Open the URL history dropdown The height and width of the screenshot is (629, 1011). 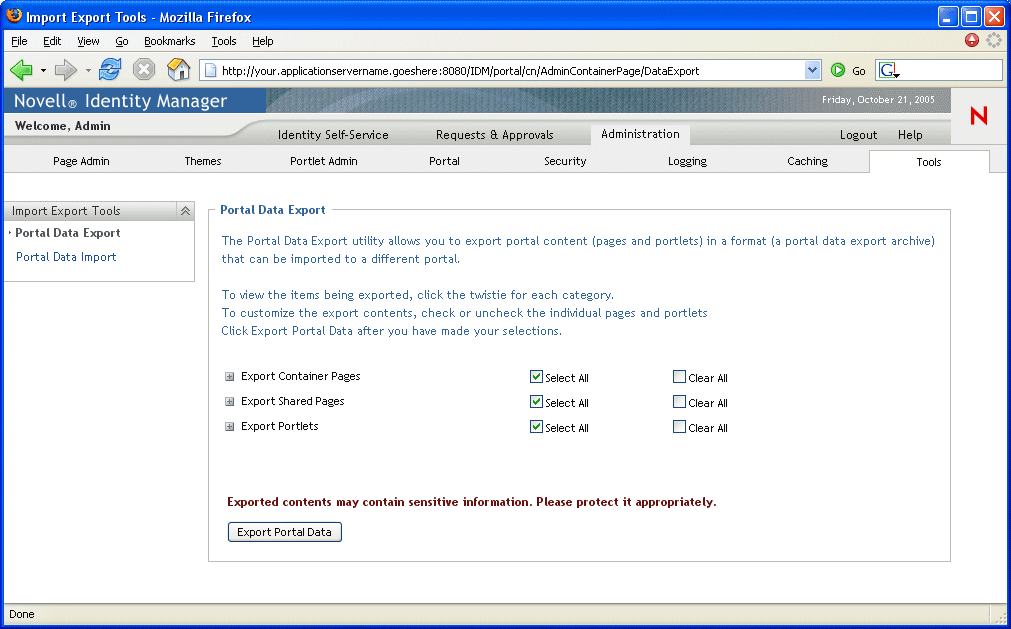pos(812,70)
